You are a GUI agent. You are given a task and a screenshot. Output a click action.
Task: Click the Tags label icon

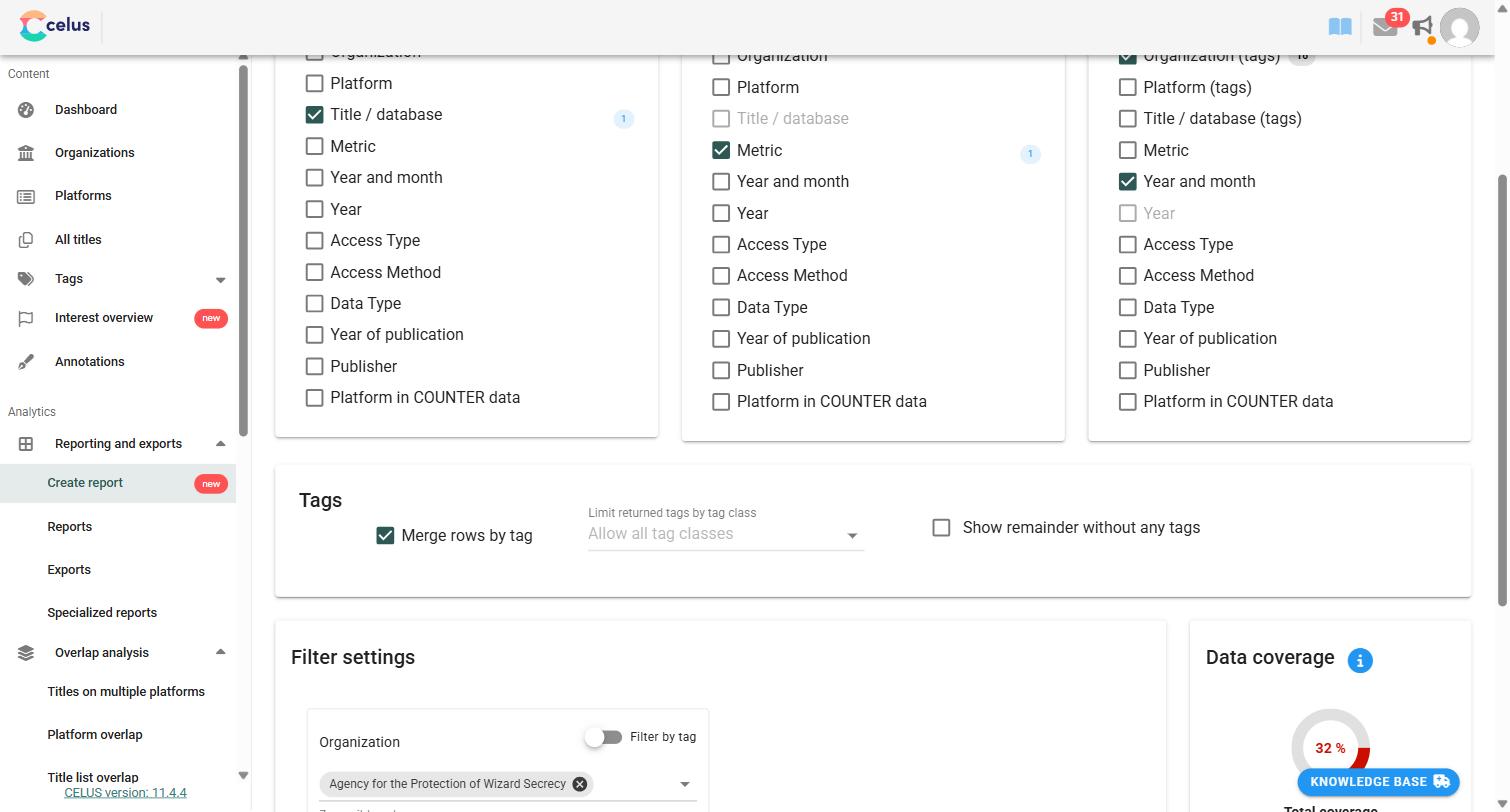pyautogui.click(x=26, y=279)
